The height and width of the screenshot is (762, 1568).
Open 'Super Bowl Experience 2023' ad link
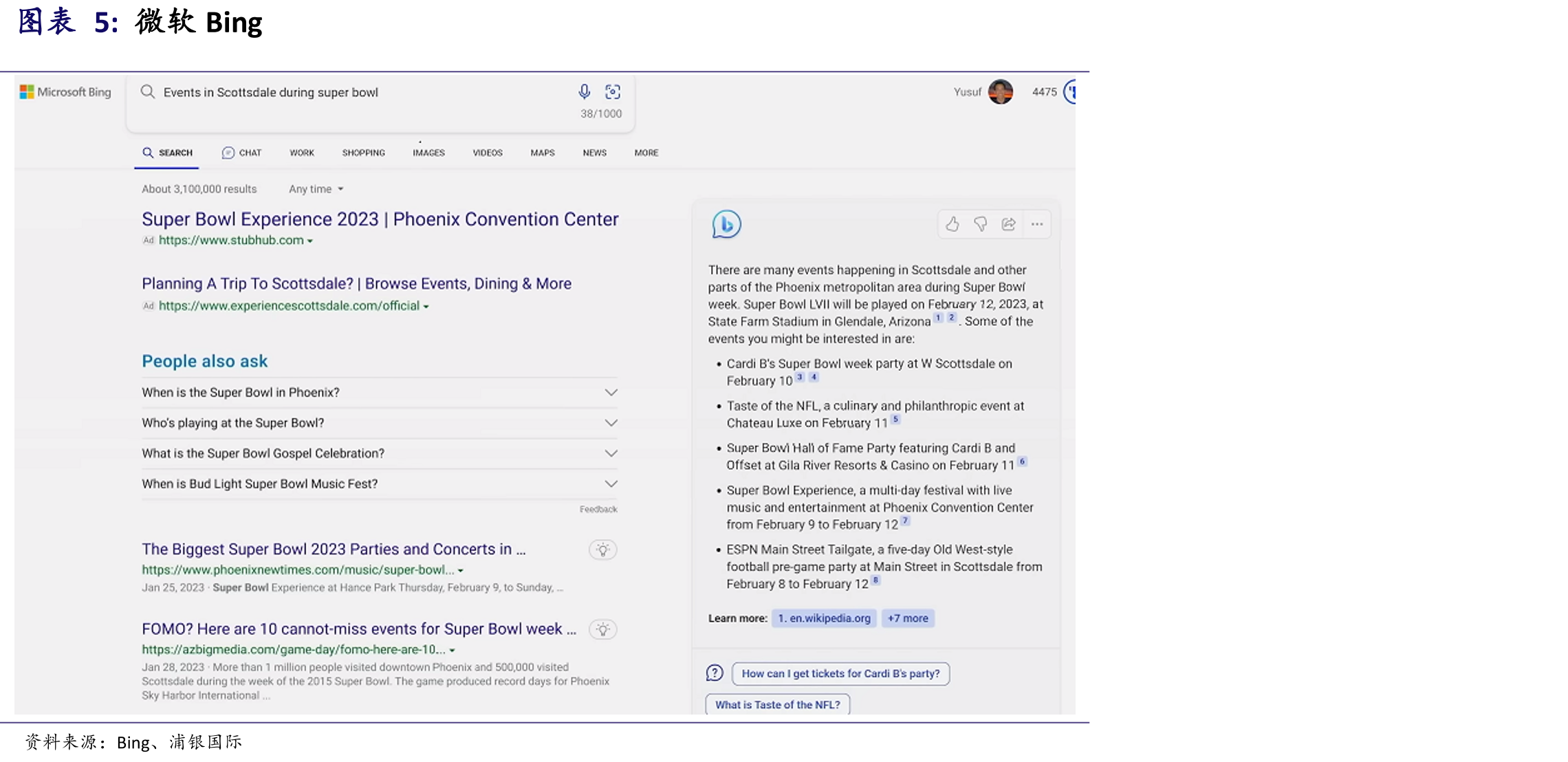pyautogui.click(x=380, y=219)
